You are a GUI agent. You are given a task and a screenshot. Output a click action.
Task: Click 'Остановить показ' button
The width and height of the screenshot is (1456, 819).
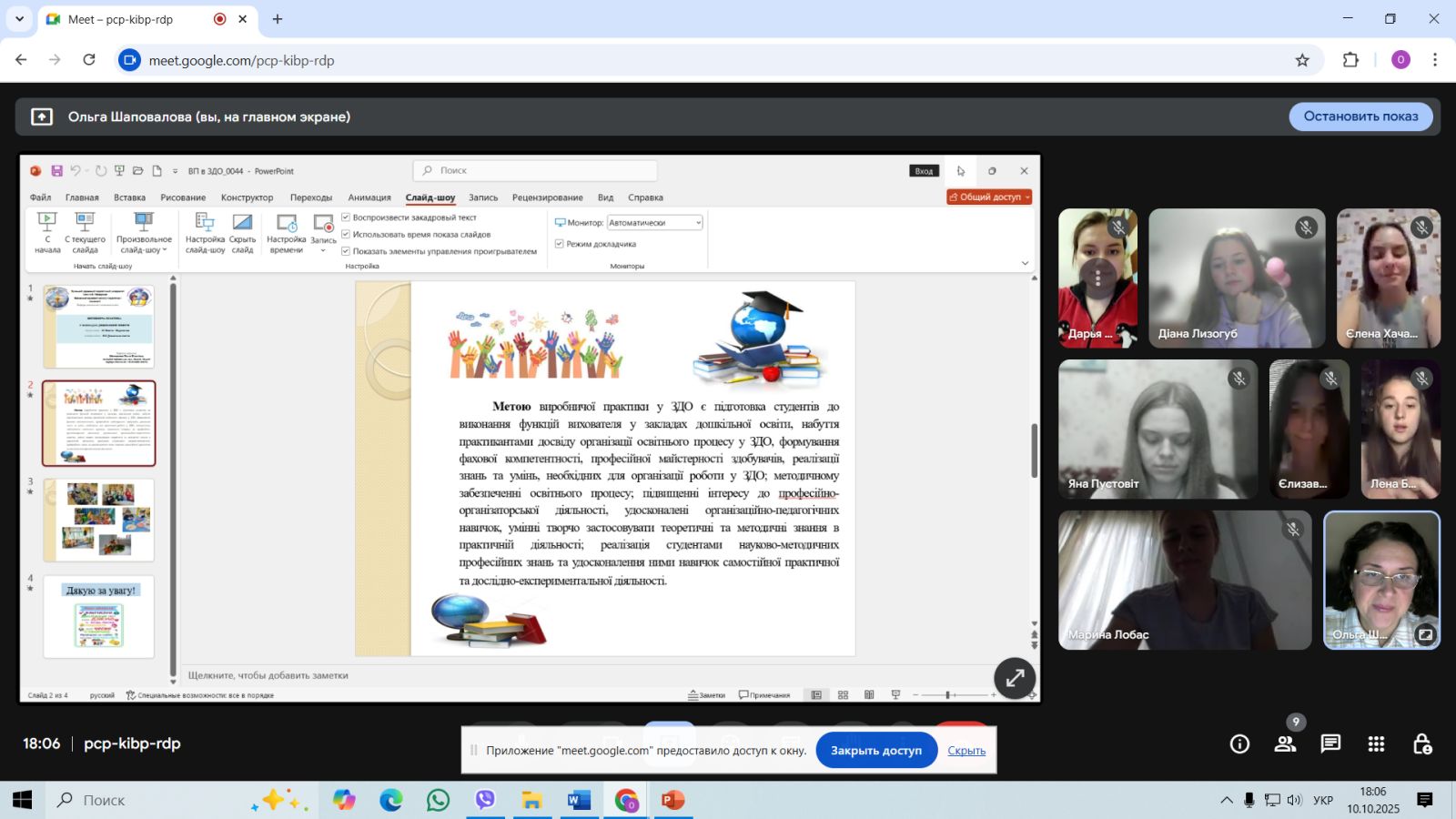click(x=1360, y=116)
